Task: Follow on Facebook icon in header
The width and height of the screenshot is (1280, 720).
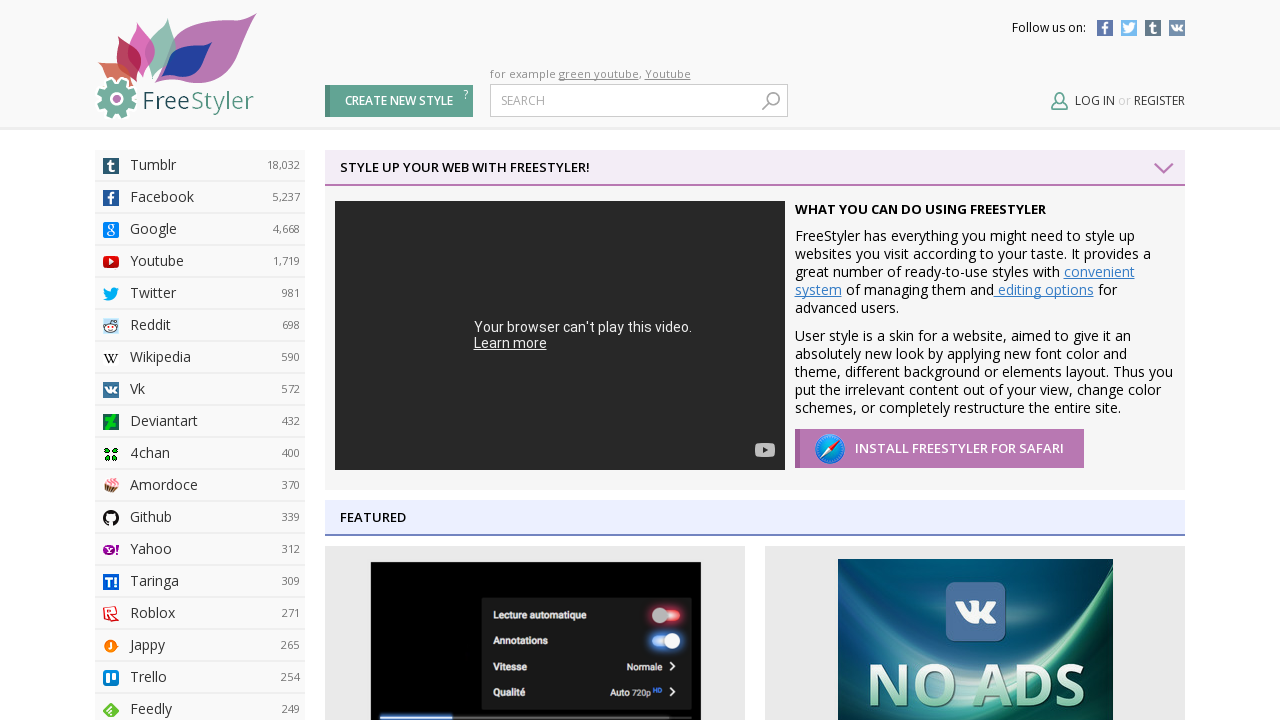Action: [x=1105, y=28]
